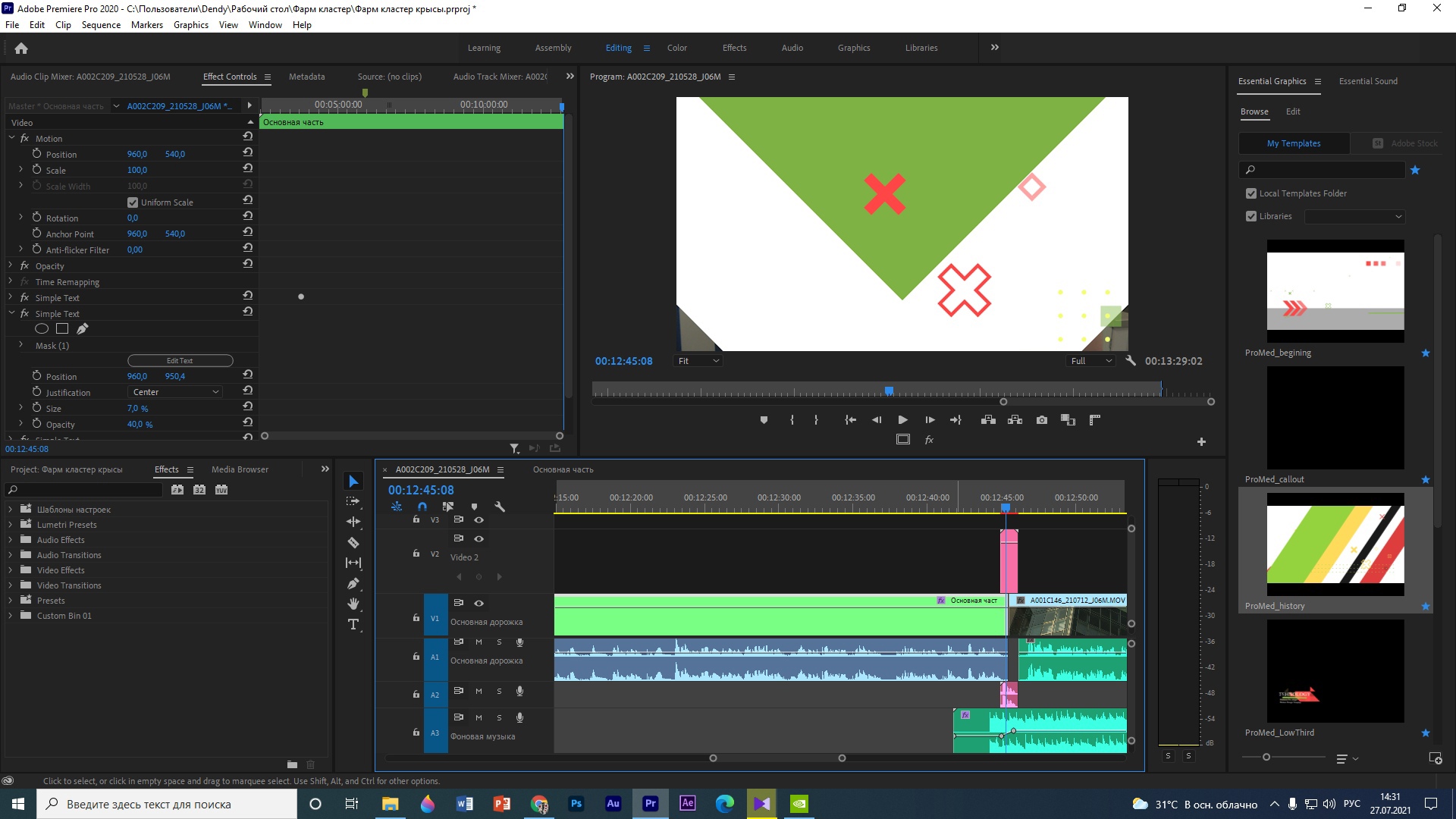The width and height of the screenshot is (1456, 819).
Task: Switch to Color workspace
Action: click(x=676, y=48)
